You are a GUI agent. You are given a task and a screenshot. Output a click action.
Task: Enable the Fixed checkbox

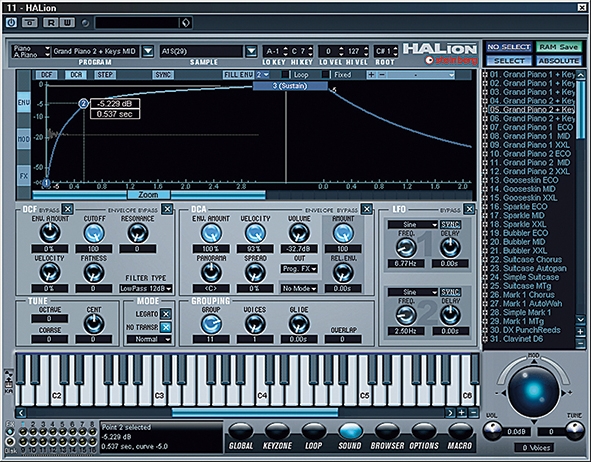(x=326, y=75)
